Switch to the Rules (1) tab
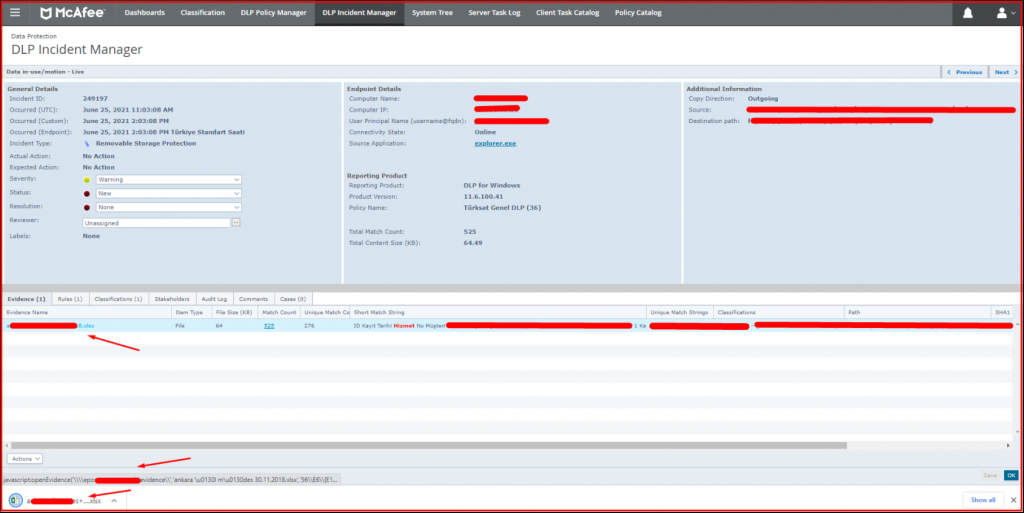This screenshot has width=1024, height=513. click(x=70, y=299)
